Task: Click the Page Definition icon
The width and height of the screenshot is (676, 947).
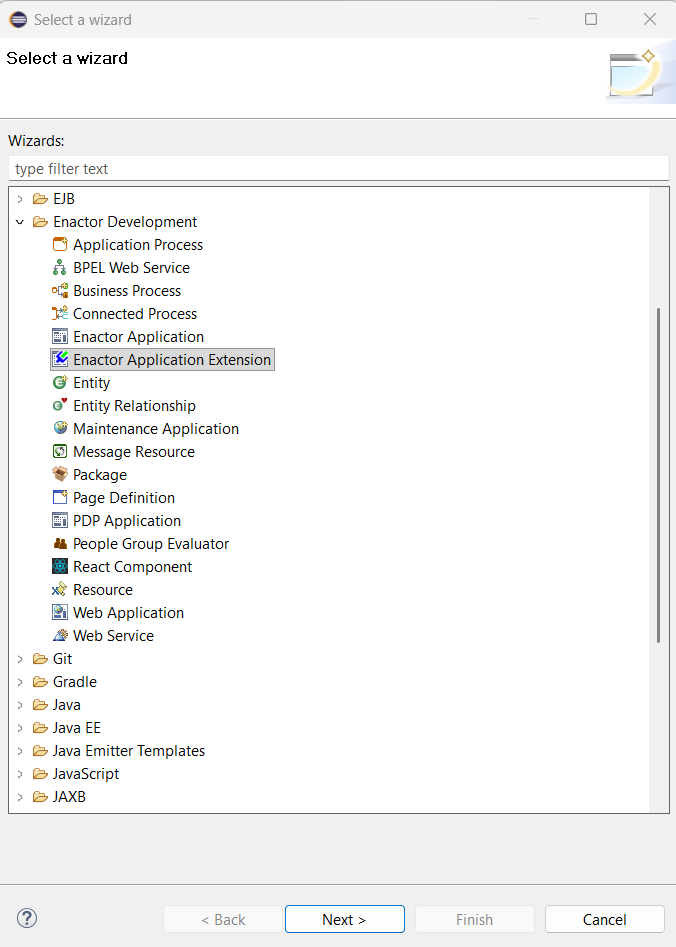Action: [60, 497]
